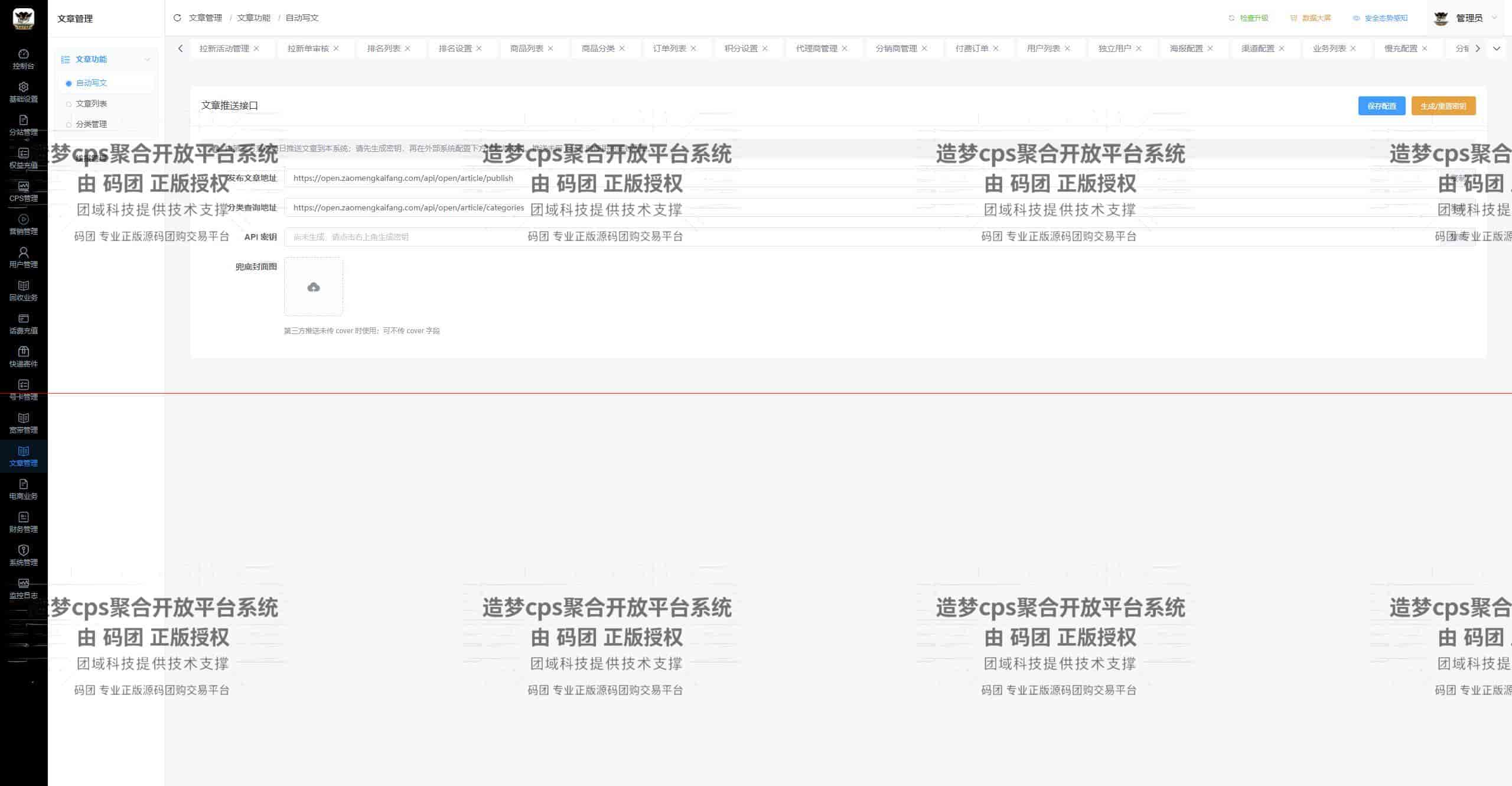Click the blue 保存配置 button
Screen dimensions: 1512x786
pyautogui.click(x=1381, y=106)
